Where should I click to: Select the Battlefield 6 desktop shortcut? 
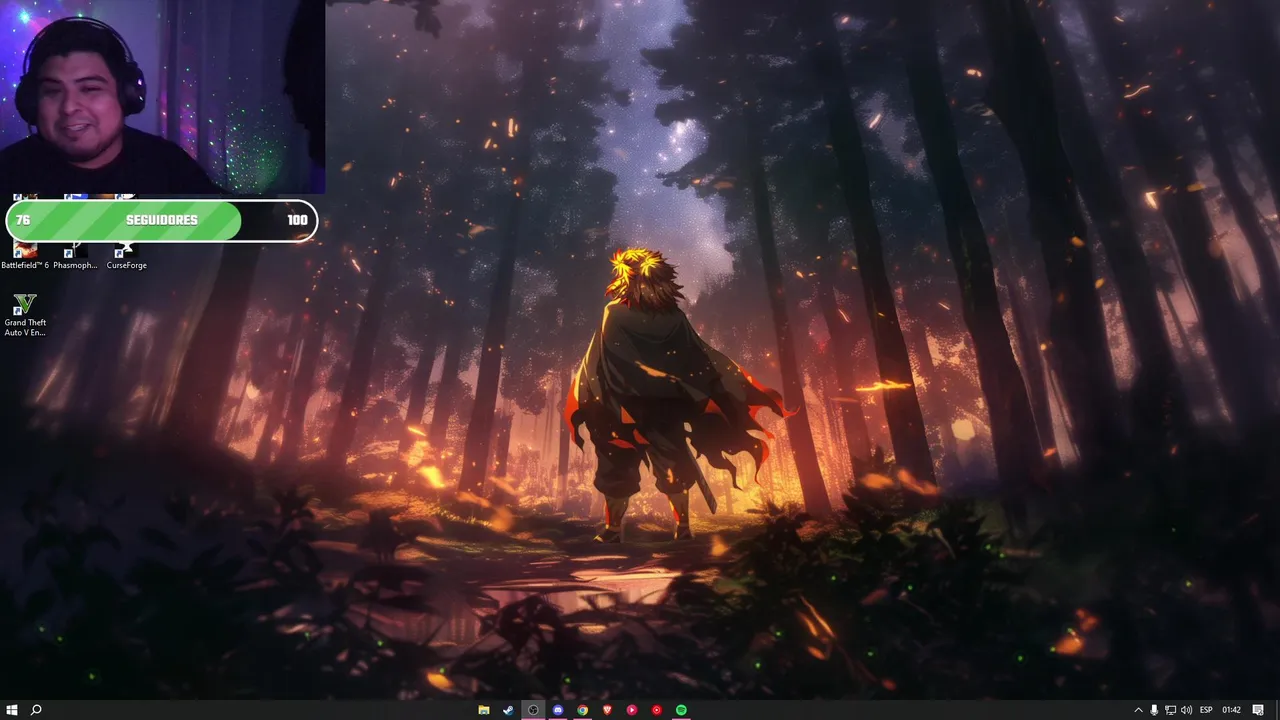pos(25,257)
